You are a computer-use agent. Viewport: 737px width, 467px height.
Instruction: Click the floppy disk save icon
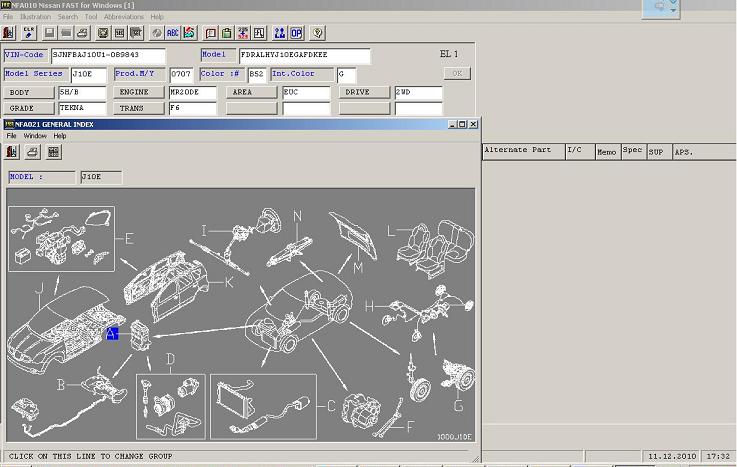coord(49,33)
